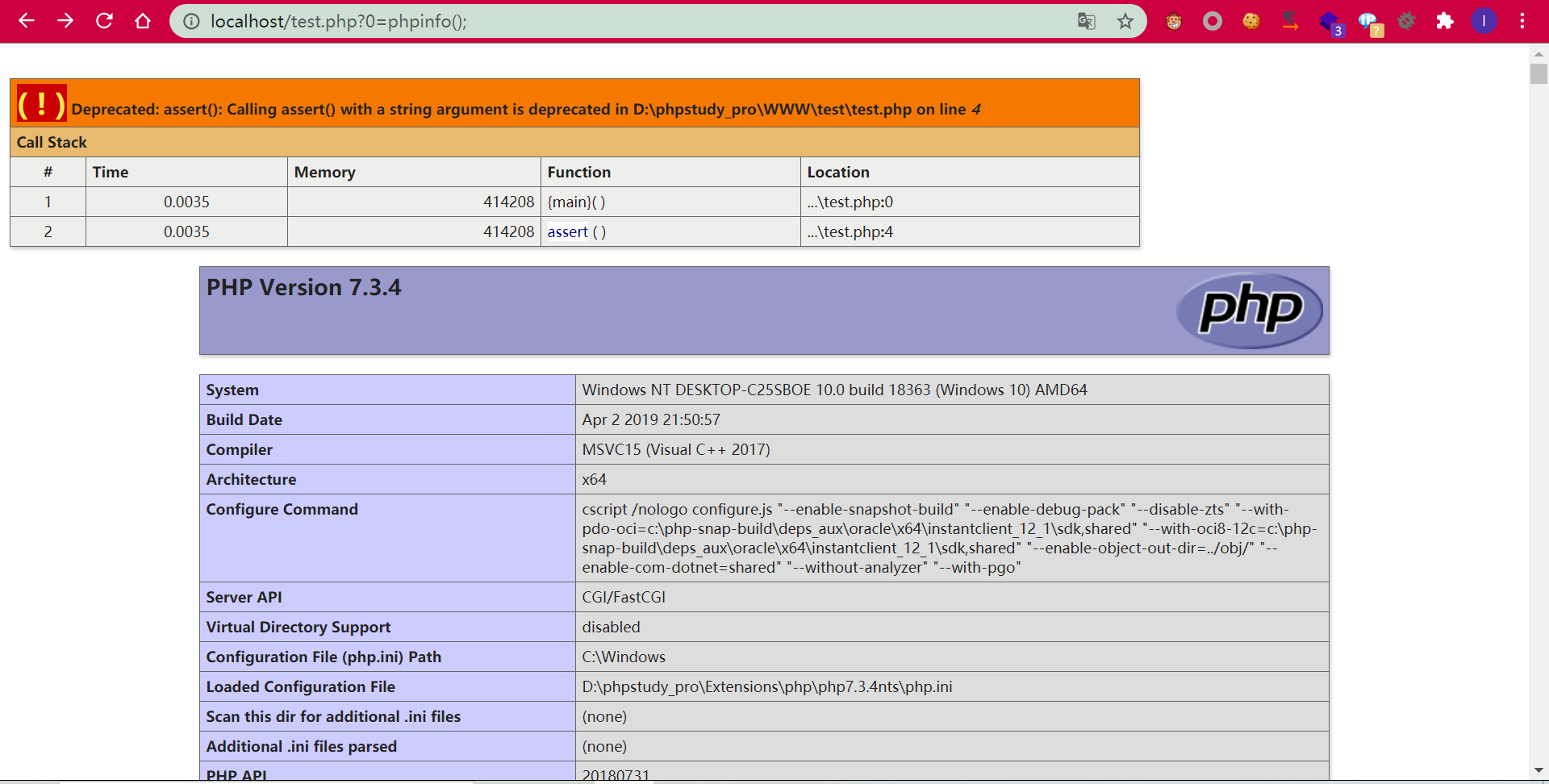Open the Extensions puzzle menu

point(1445,22)
